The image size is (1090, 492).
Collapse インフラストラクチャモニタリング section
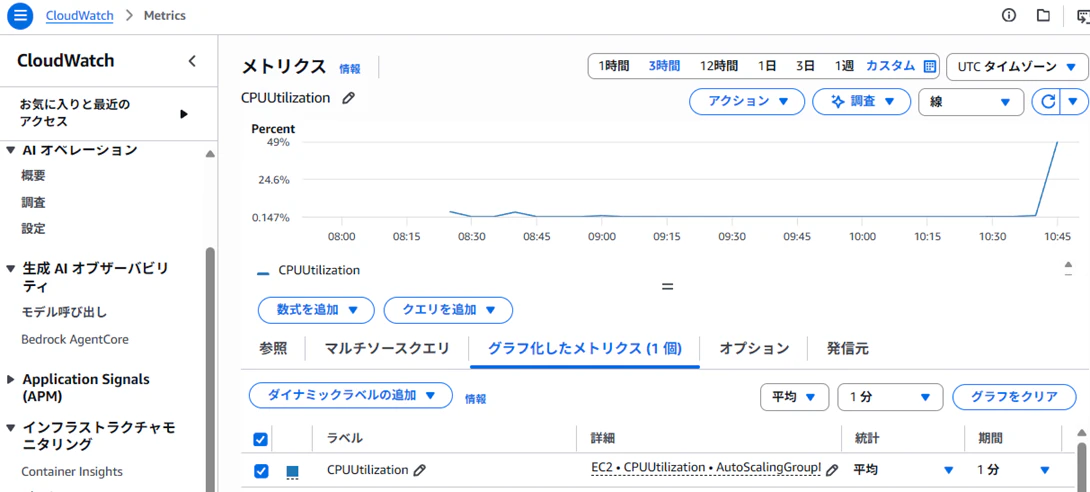[10, 428]
